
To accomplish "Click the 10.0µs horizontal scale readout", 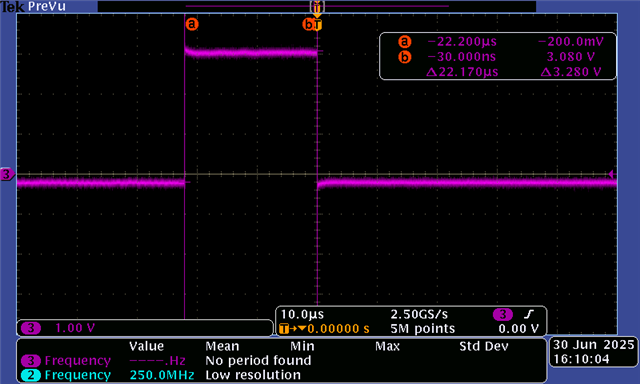I will 302,315.
